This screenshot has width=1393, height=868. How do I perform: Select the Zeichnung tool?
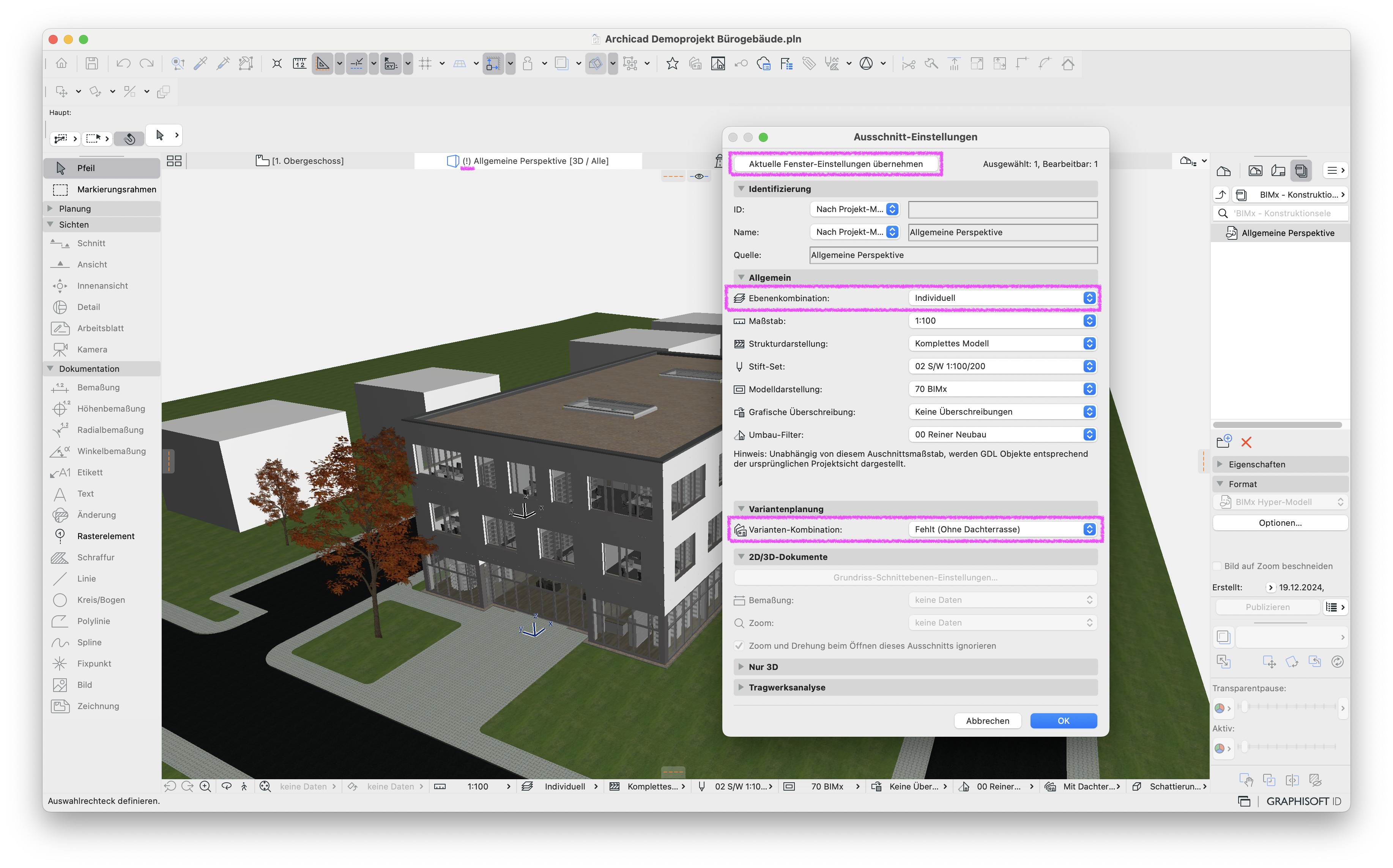(102, 706)
